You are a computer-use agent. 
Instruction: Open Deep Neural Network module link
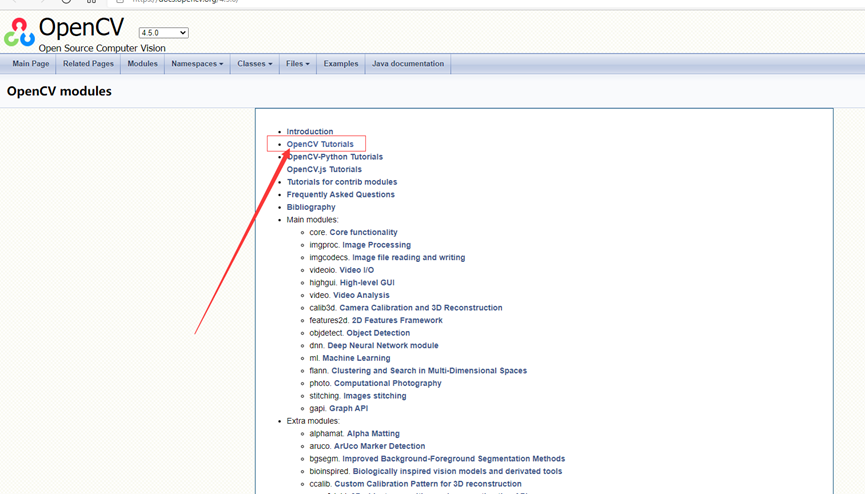[383, 346]
